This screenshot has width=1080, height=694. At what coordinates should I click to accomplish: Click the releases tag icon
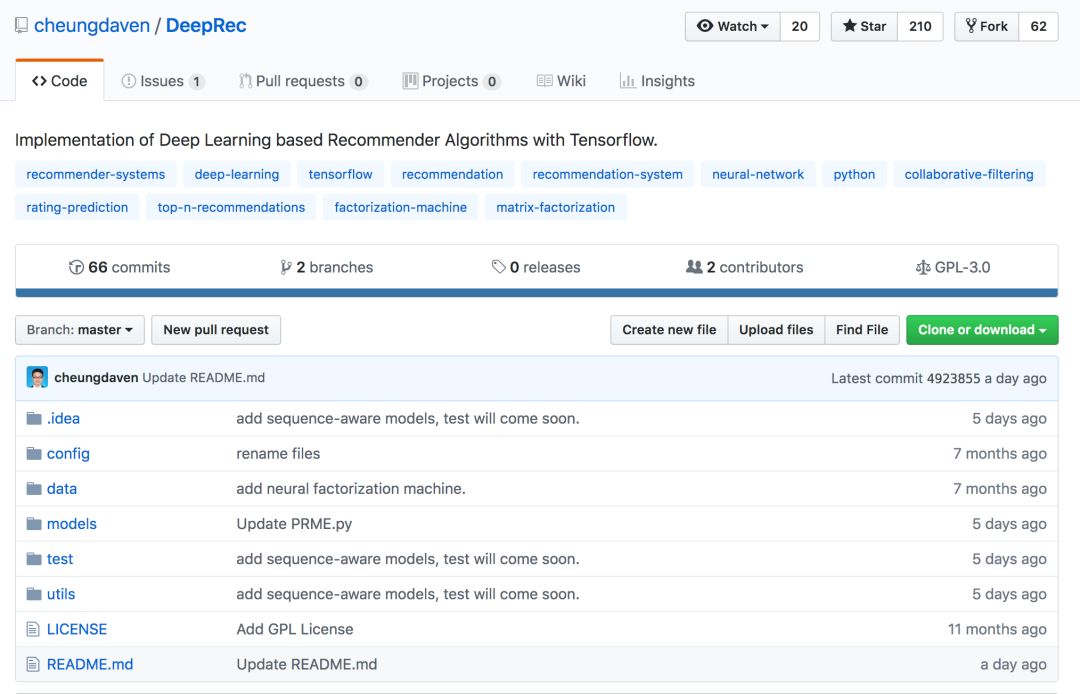click(x=498, y=267)
